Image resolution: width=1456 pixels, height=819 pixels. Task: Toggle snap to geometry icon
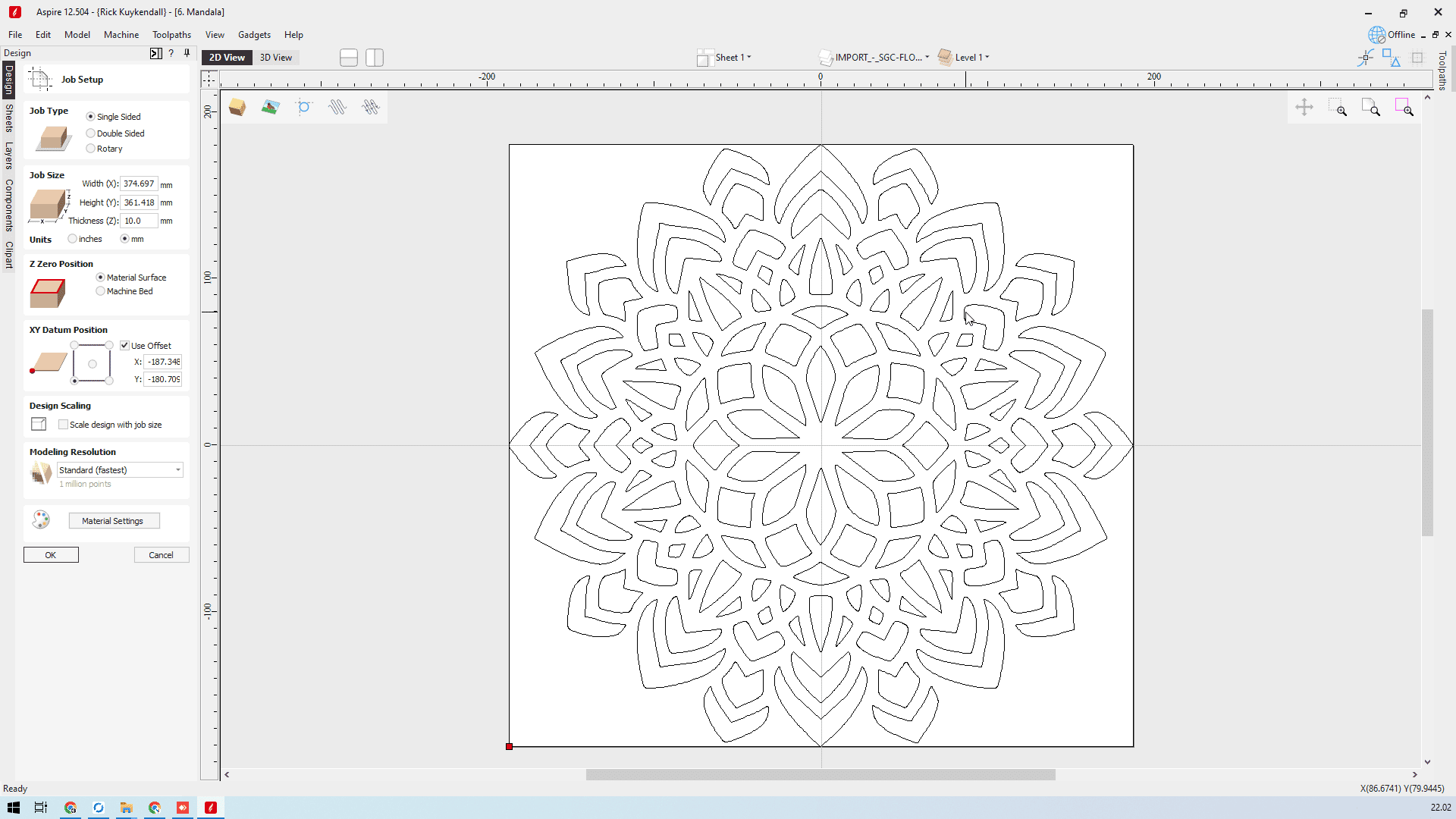click(x=1366, y=58)
